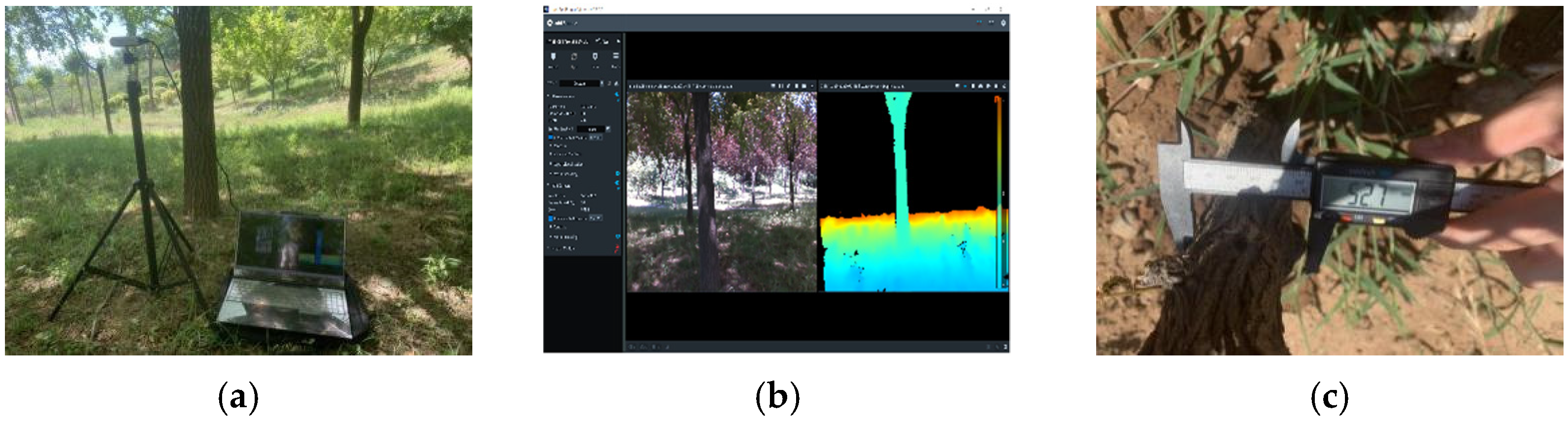The height and width of the screenshot is (422, 1568).
Task: Toggle the red Motion Module switch
Action: 616,248
